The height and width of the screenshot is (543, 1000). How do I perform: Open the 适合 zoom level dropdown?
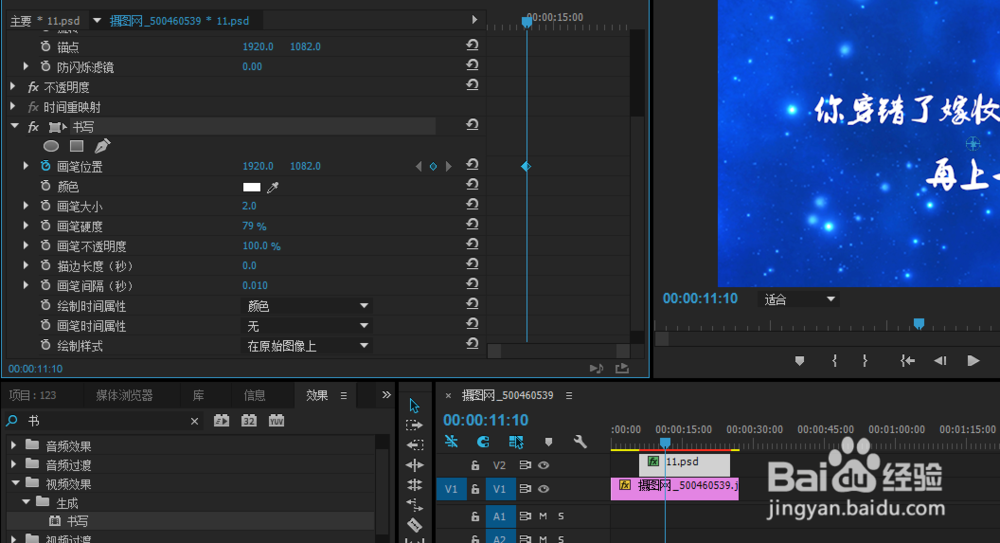pyautogui.click(x=799, y=299)
